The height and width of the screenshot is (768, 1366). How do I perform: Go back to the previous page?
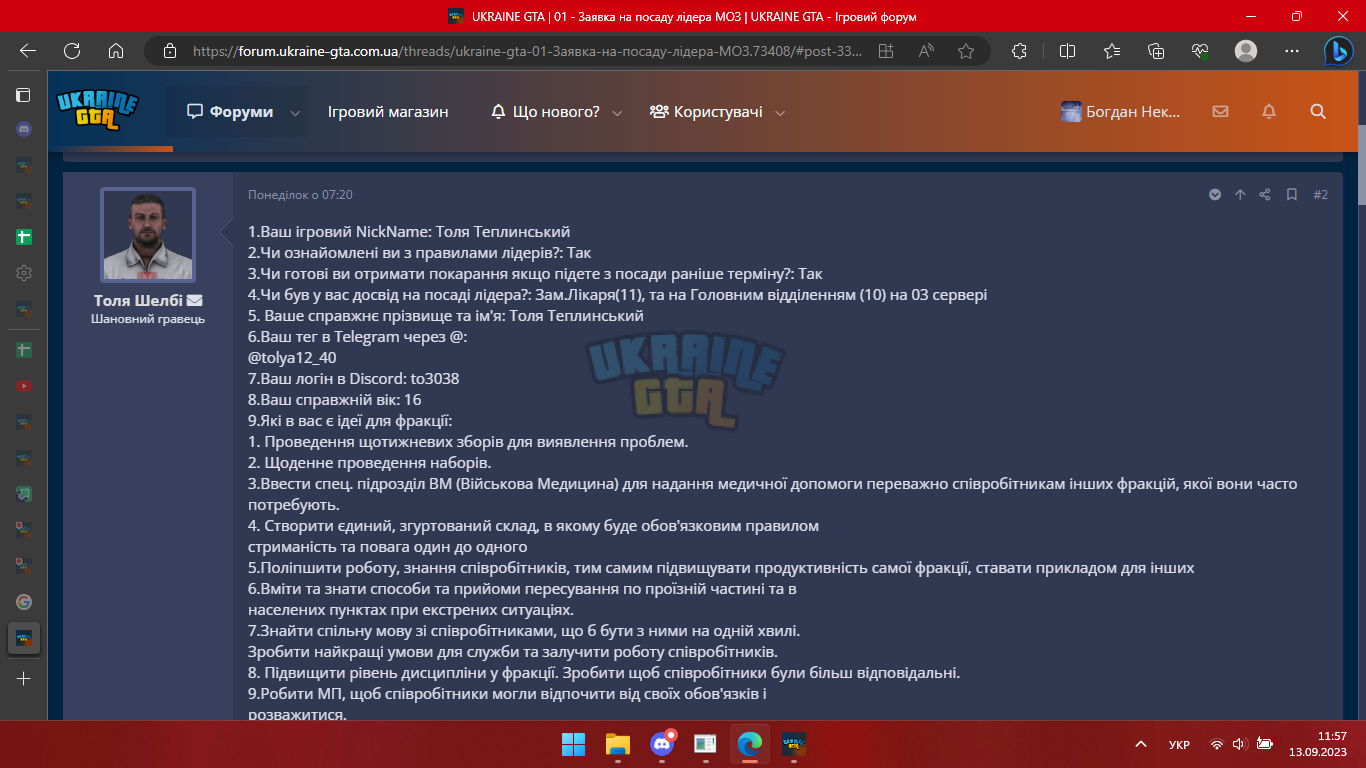coord(28,51)
